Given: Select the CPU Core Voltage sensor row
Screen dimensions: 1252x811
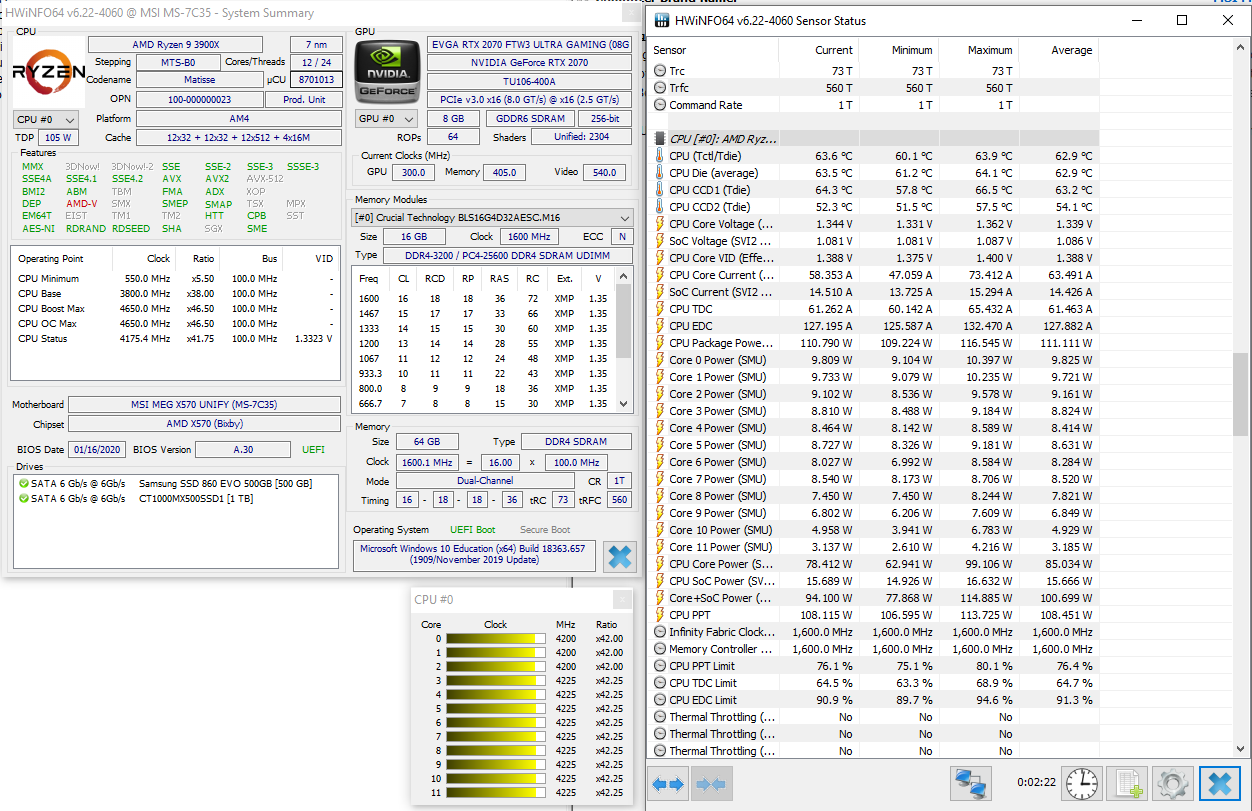Looking at the screenshot, I should [x=875, y=224].
